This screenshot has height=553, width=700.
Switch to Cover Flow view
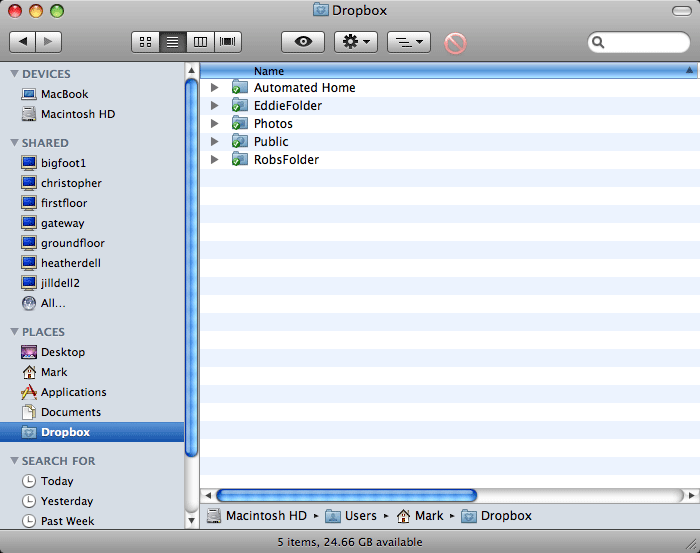pos(228,42)
